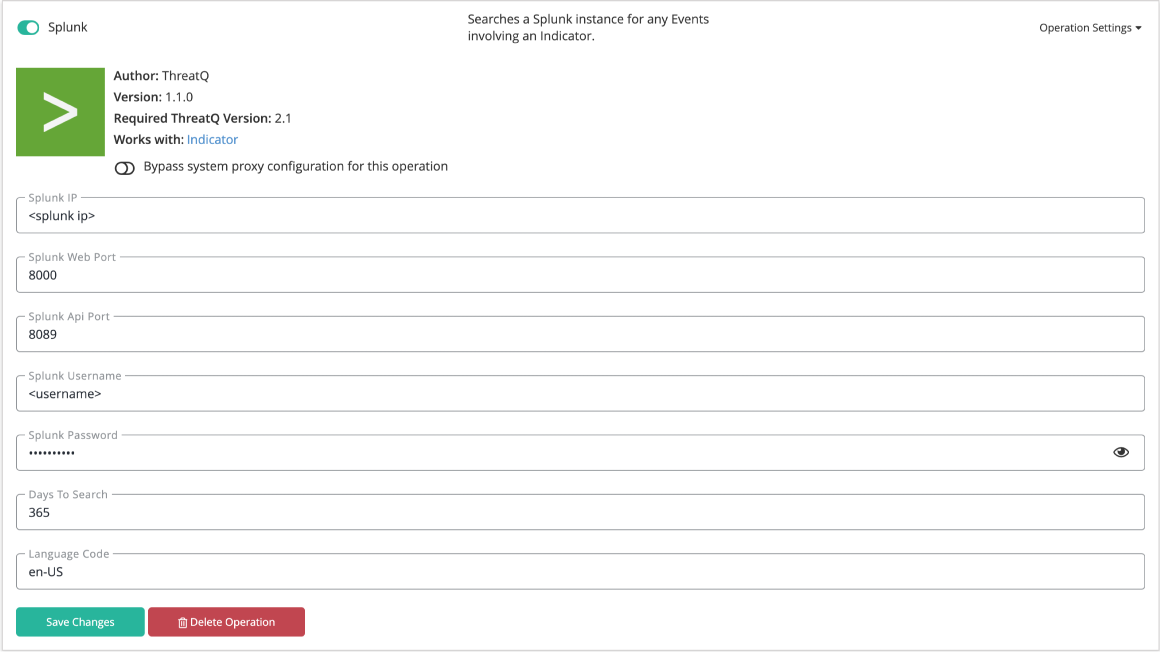
Task: Click the operation description text
Action: coord(588,27)
